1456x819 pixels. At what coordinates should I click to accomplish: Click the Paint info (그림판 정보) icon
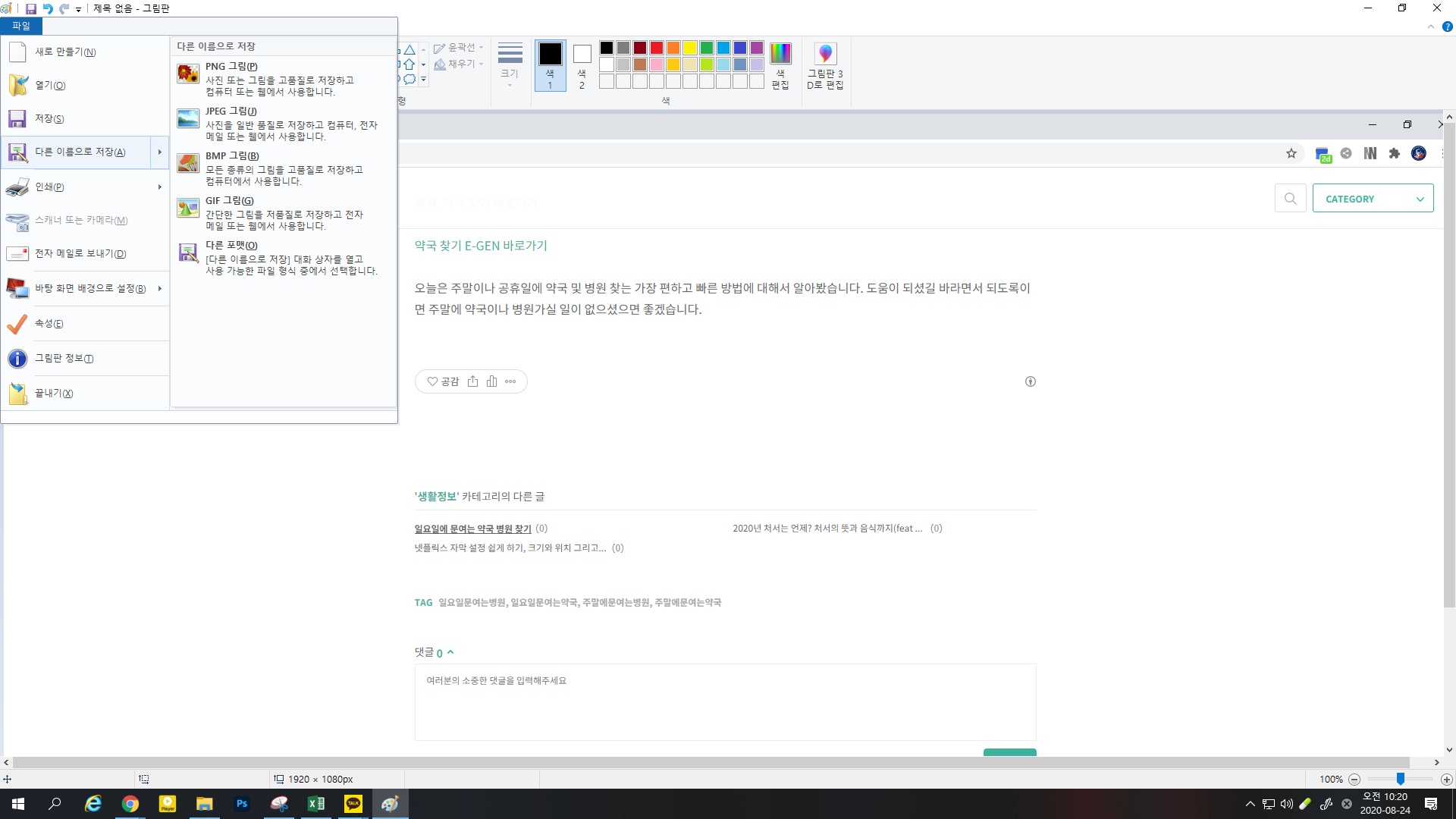[x=17, y=359]
